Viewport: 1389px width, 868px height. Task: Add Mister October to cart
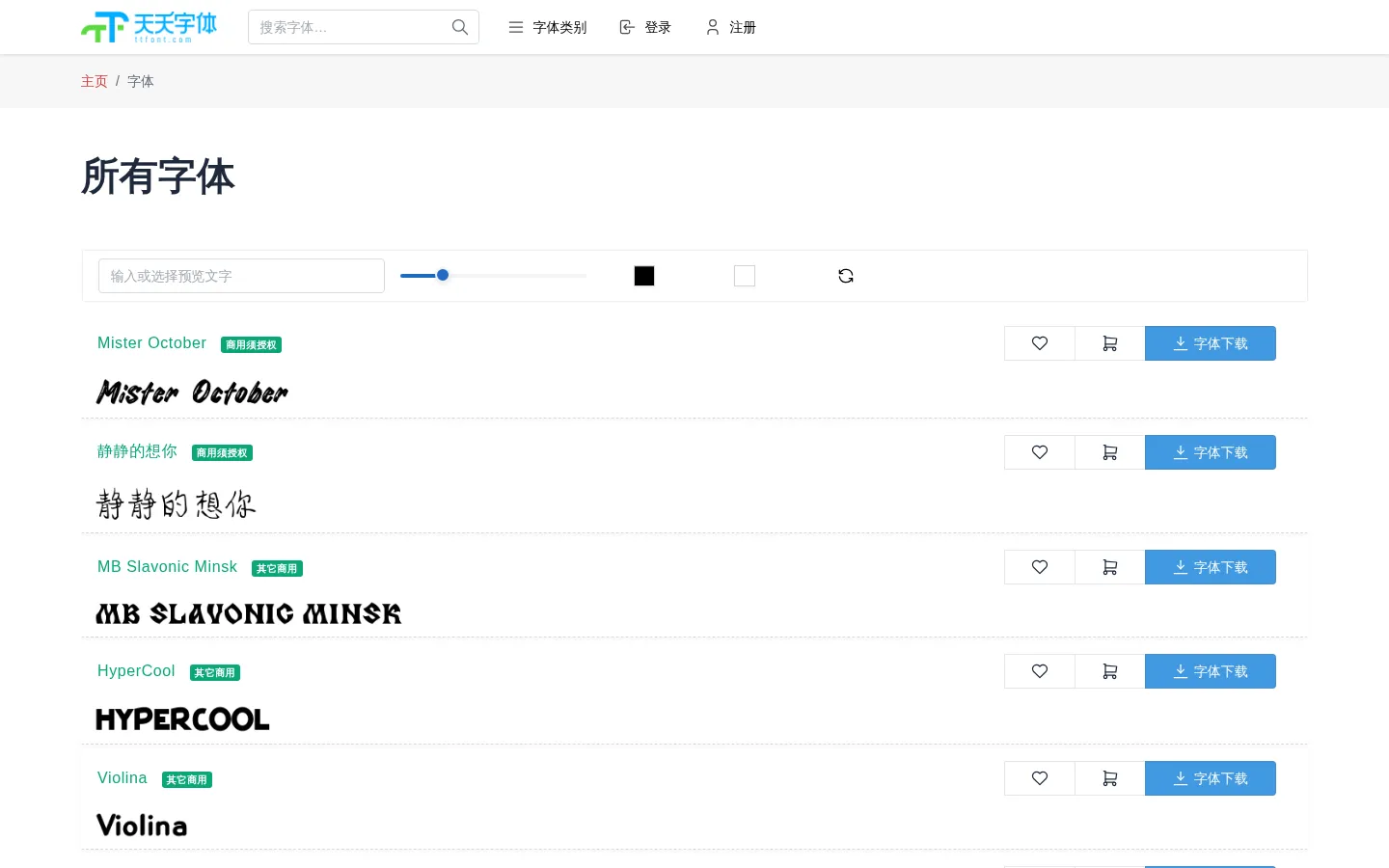[1110, 343]
